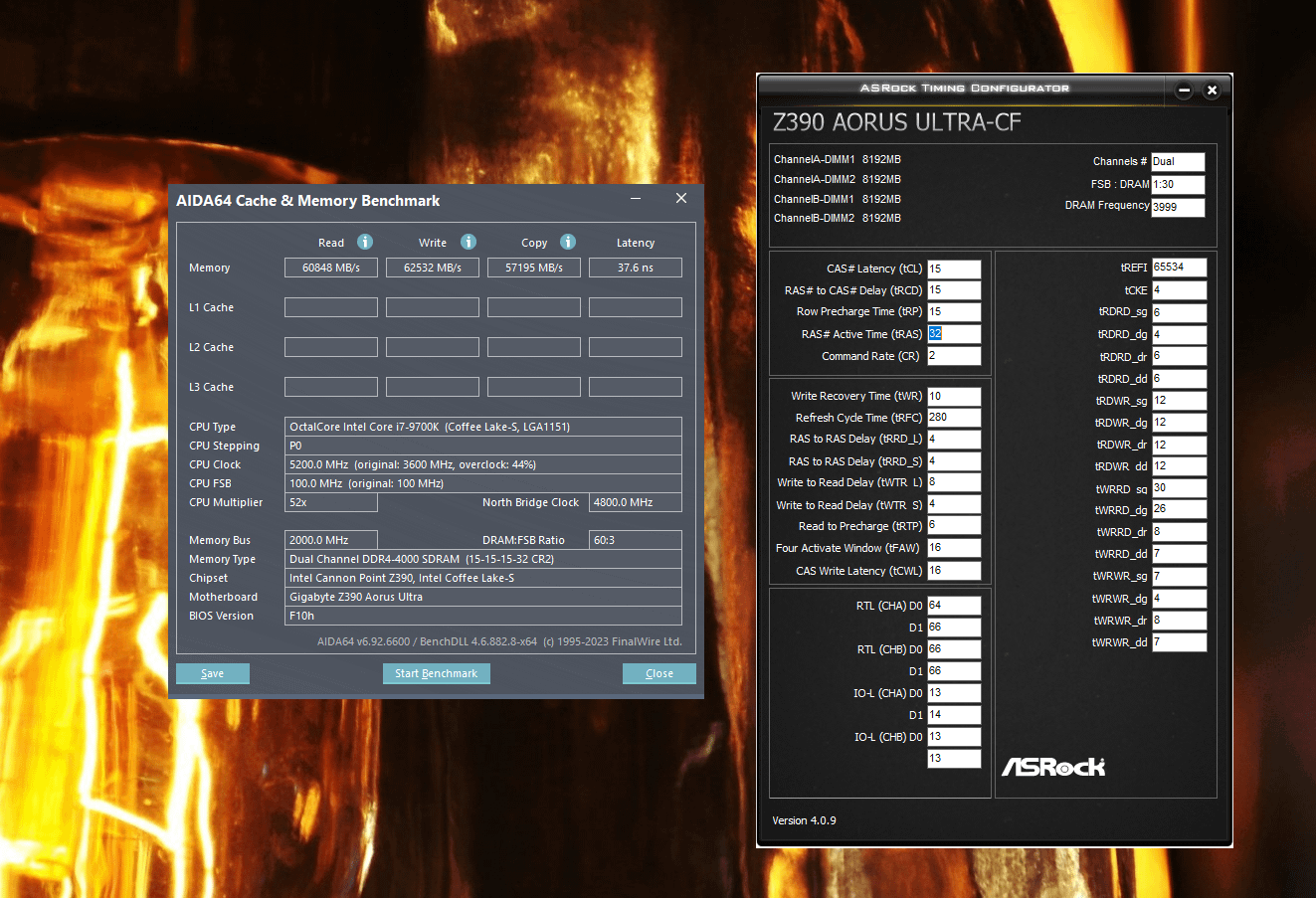Click the IO-L (CHB) D0 field
Screen dimensions: 1316x898
pos(954,737)
